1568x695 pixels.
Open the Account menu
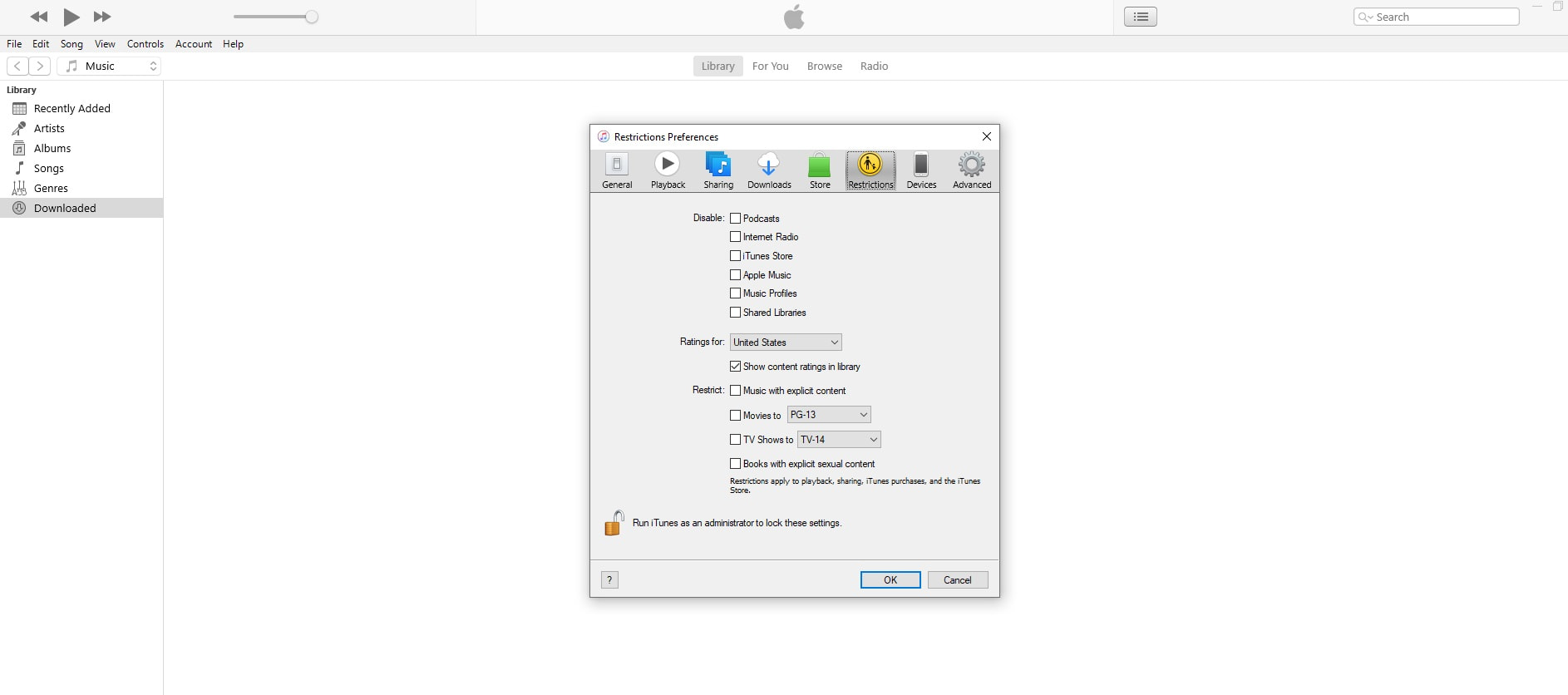(x=194, y=44)
